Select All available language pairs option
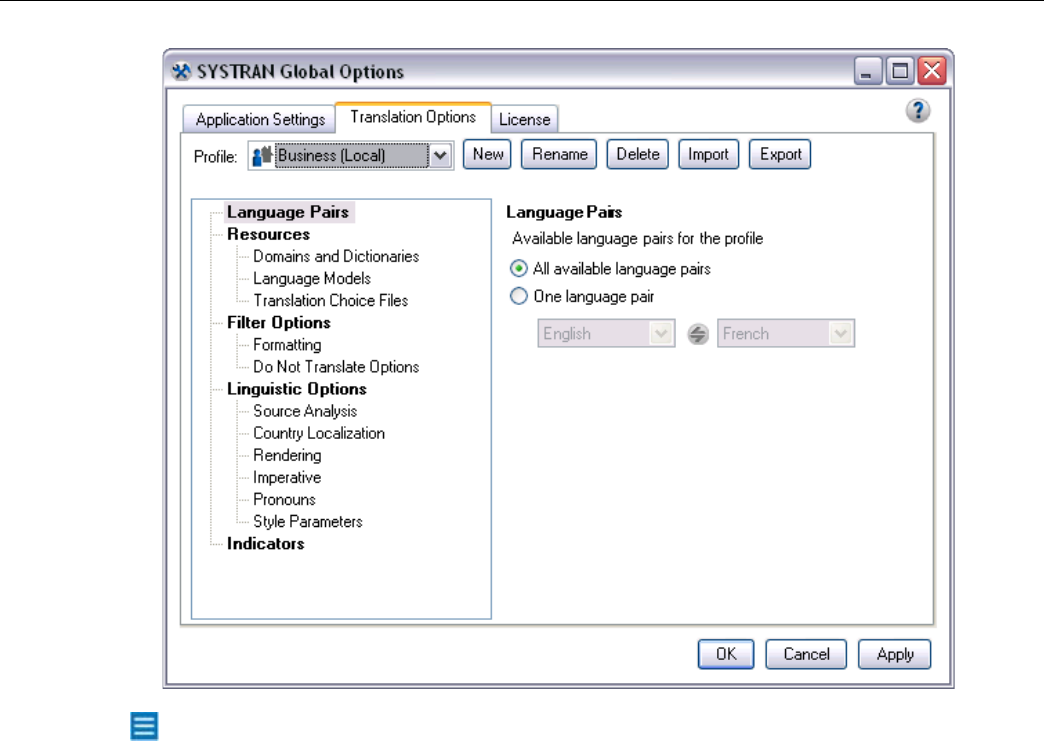Image resolution: width=1044 pixels, height=741 pixels. [519, 268]
